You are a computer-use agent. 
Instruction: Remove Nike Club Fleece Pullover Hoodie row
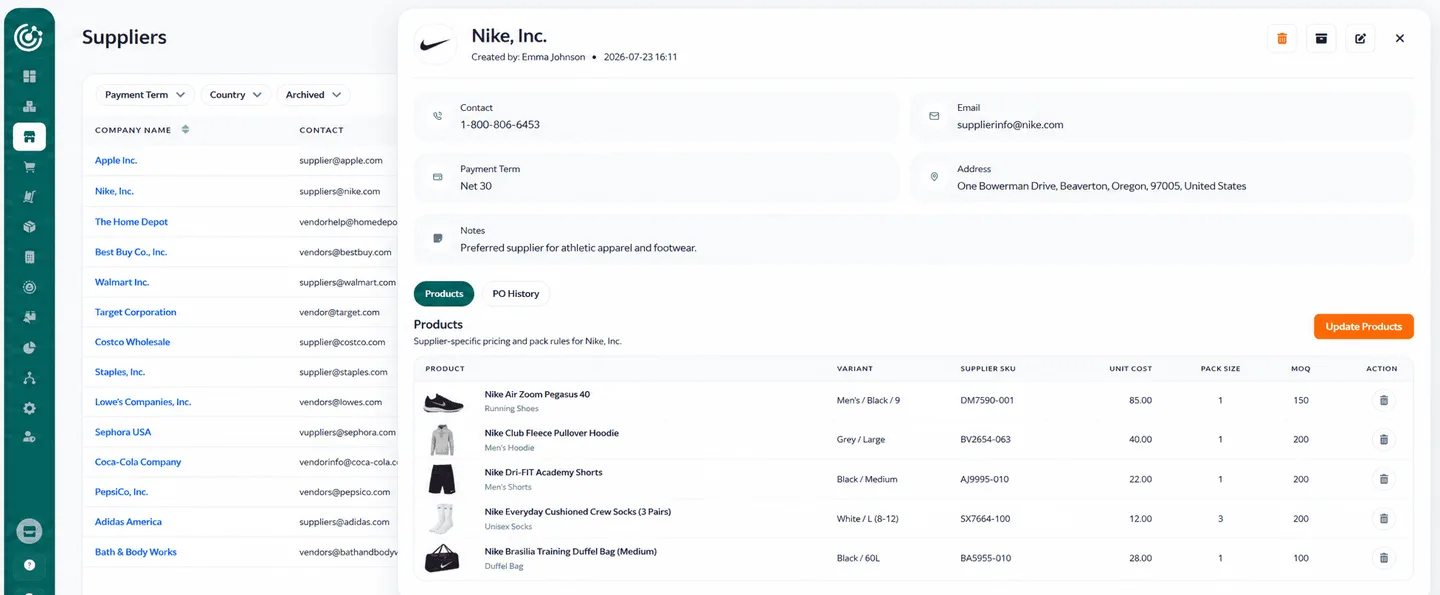[1383, 439]
